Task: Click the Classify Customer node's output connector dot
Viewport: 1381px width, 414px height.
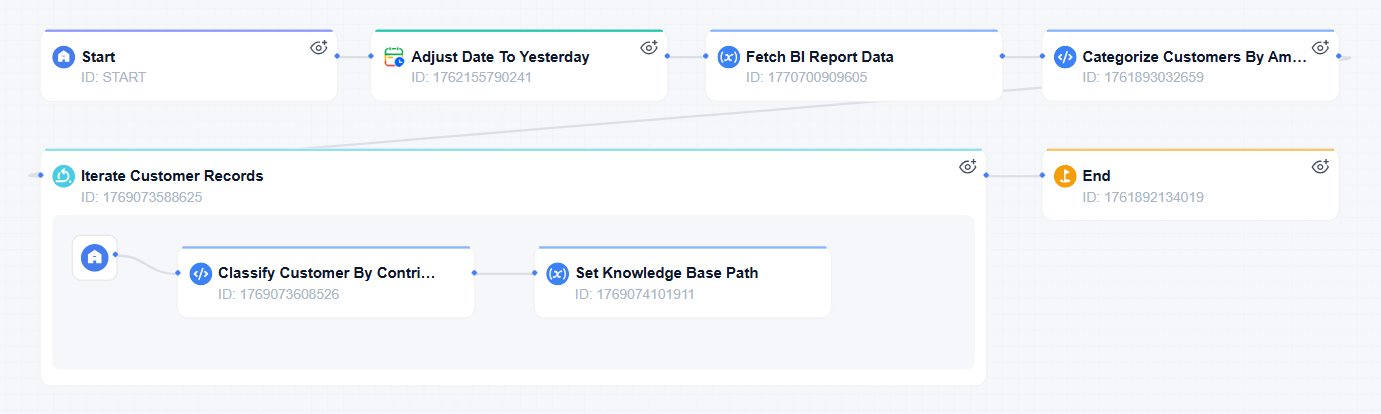Action: (474, 272)
